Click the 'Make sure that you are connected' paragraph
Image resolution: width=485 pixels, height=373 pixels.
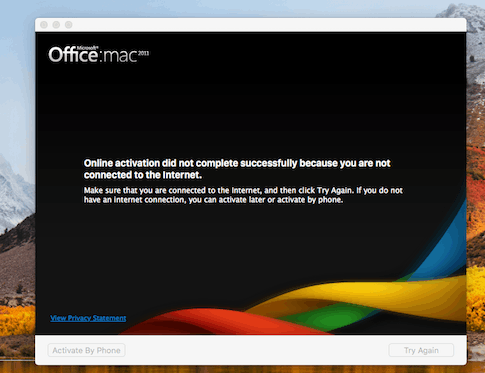tap(243, 195)
